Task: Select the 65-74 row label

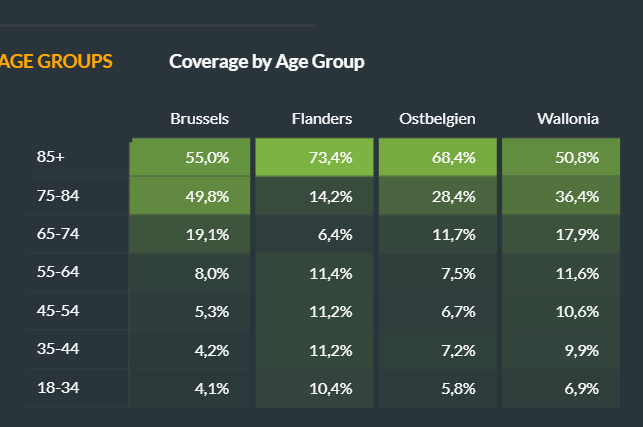Action: pyautogui.click(x=57, y=234)
